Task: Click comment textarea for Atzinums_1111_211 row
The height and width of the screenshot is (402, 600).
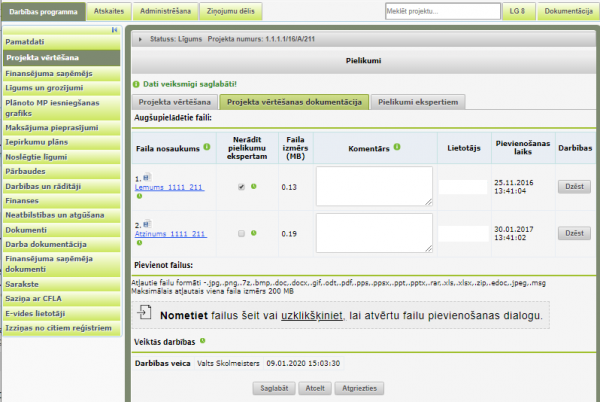Action: 374,233
